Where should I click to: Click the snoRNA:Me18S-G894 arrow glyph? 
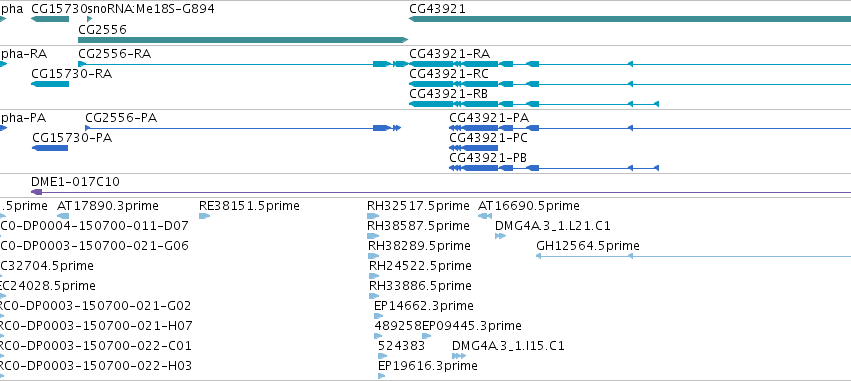click(x=90, y=19)
